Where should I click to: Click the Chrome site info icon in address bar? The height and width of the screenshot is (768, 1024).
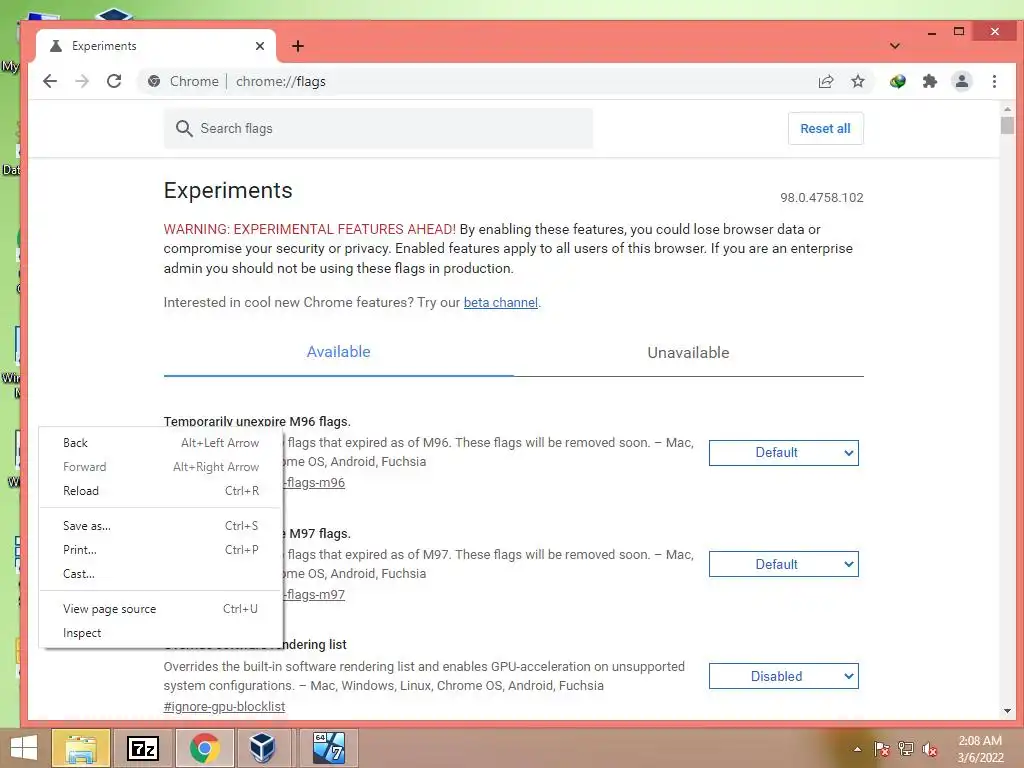(x=154, y=81)
